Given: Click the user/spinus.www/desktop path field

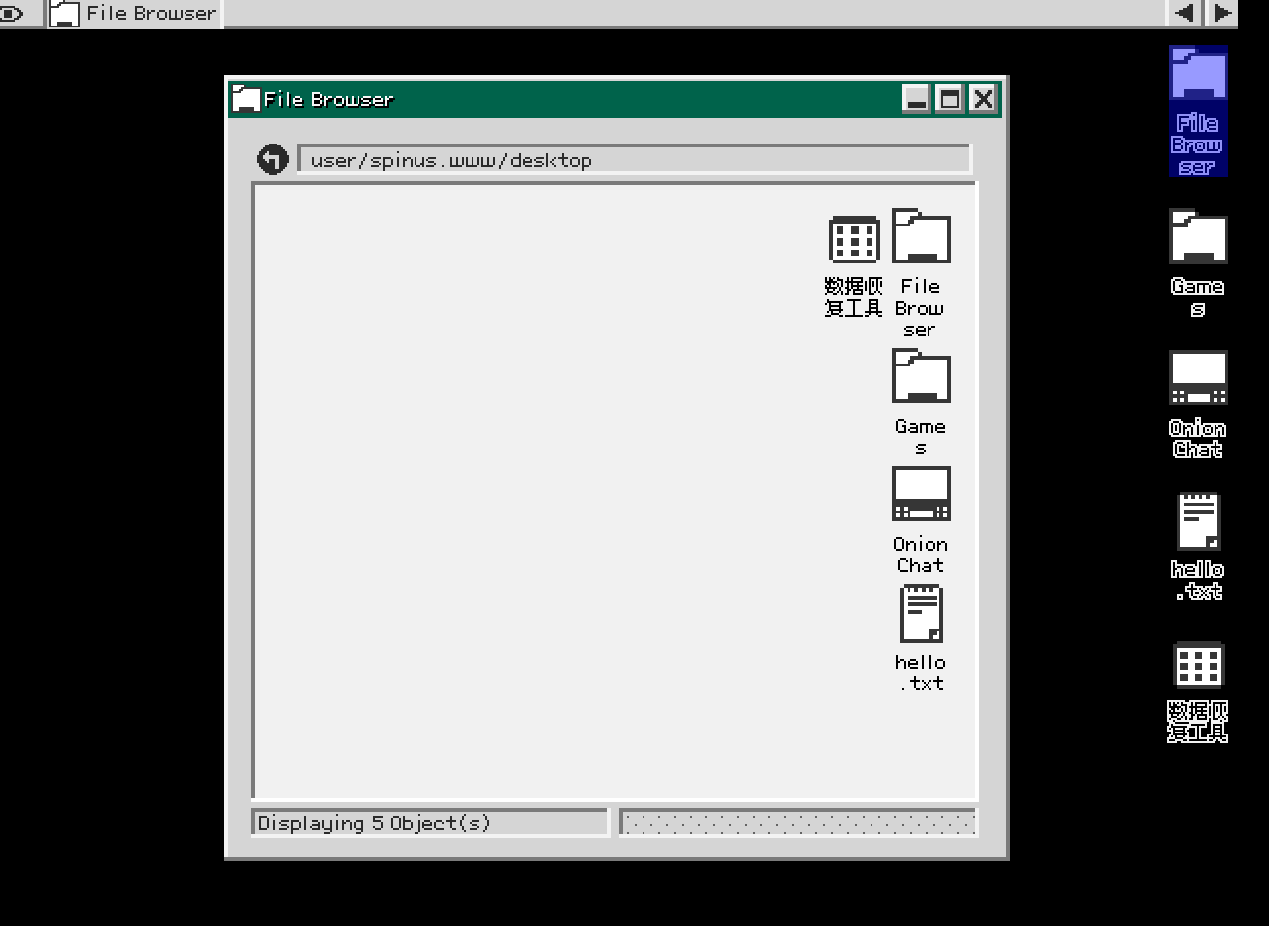Looking at the screenshot, I should [x=634, y=159].
